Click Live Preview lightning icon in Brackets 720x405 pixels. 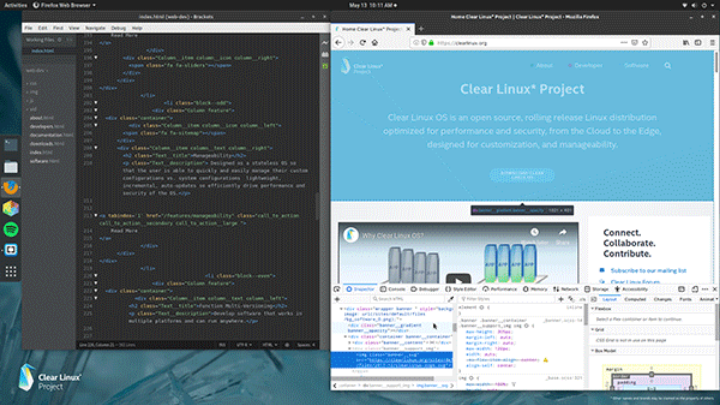(x=325, y=43)
